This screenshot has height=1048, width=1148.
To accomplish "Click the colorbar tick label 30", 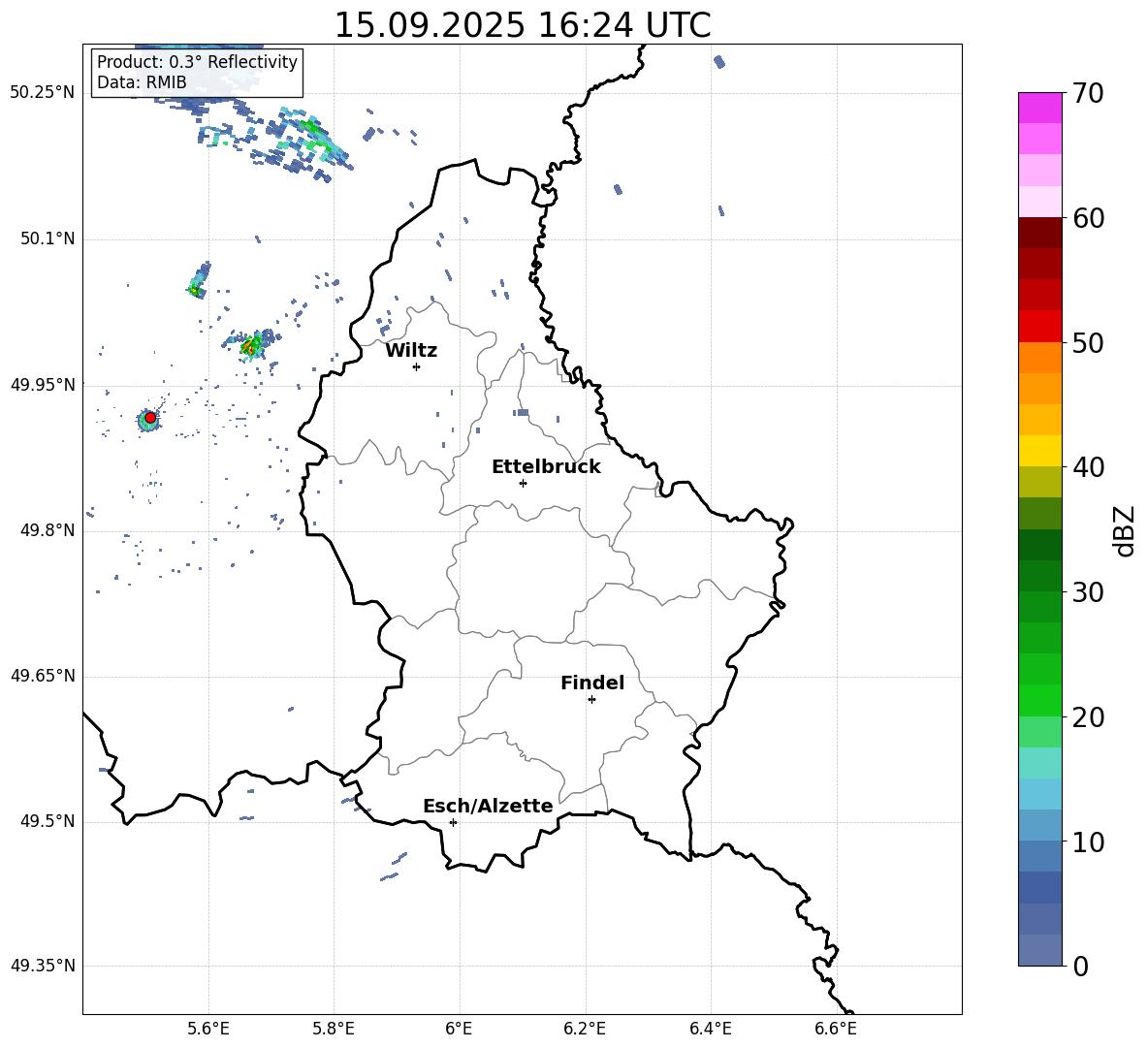I will coord(1088,592).
